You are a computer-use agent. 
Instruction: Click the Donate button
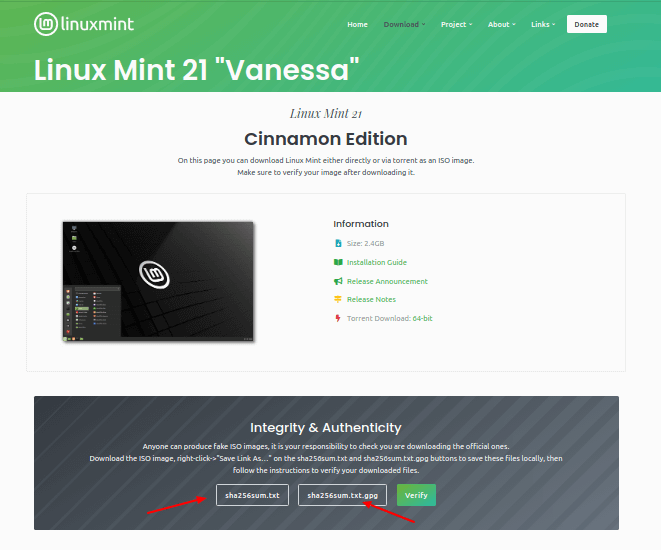click(586, 24)
